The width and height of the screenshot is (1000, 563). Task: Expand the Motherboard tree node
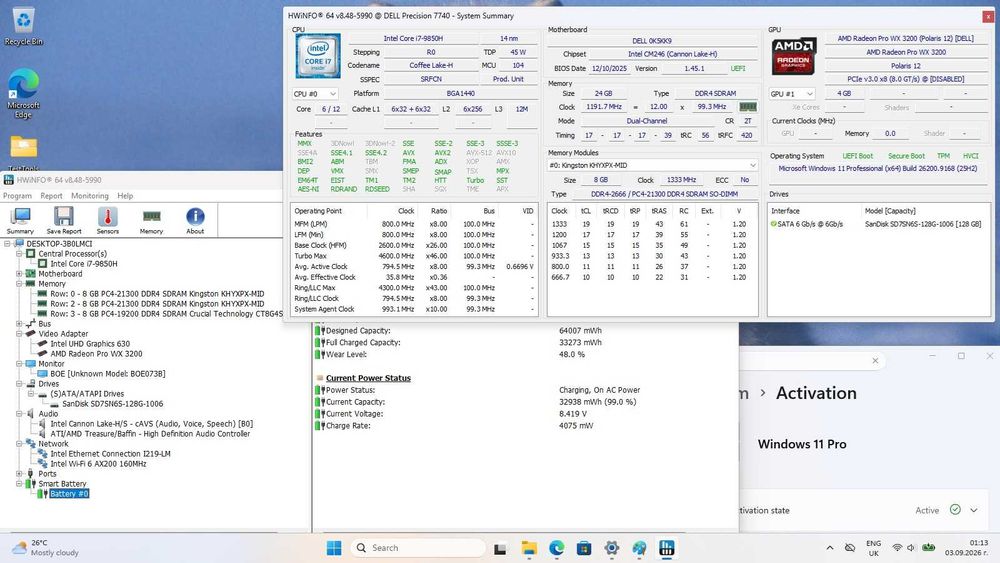[x=20, y=274]
